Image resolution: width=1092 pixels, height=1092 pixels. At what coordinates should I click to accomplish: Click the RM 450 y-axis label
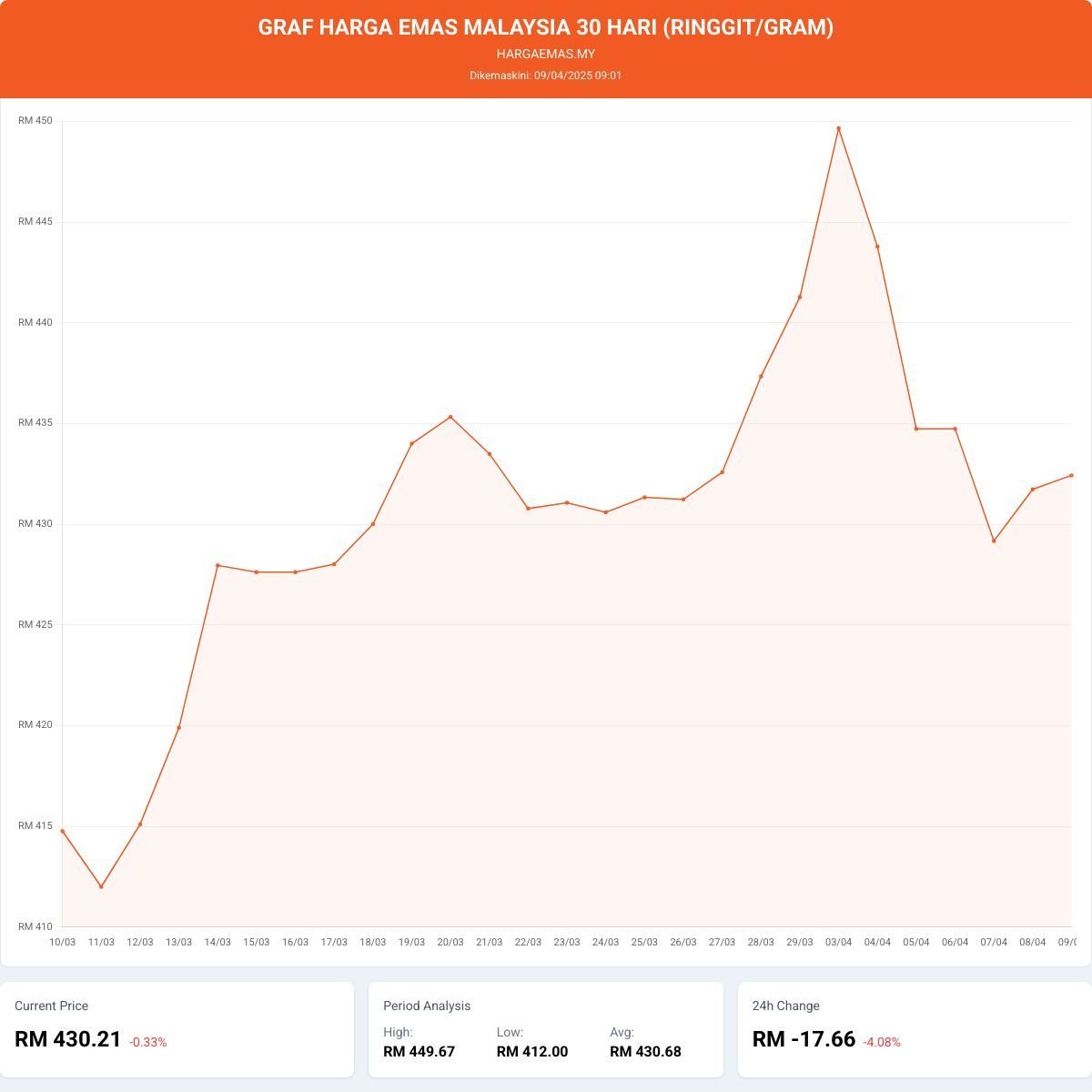(35, 121)
